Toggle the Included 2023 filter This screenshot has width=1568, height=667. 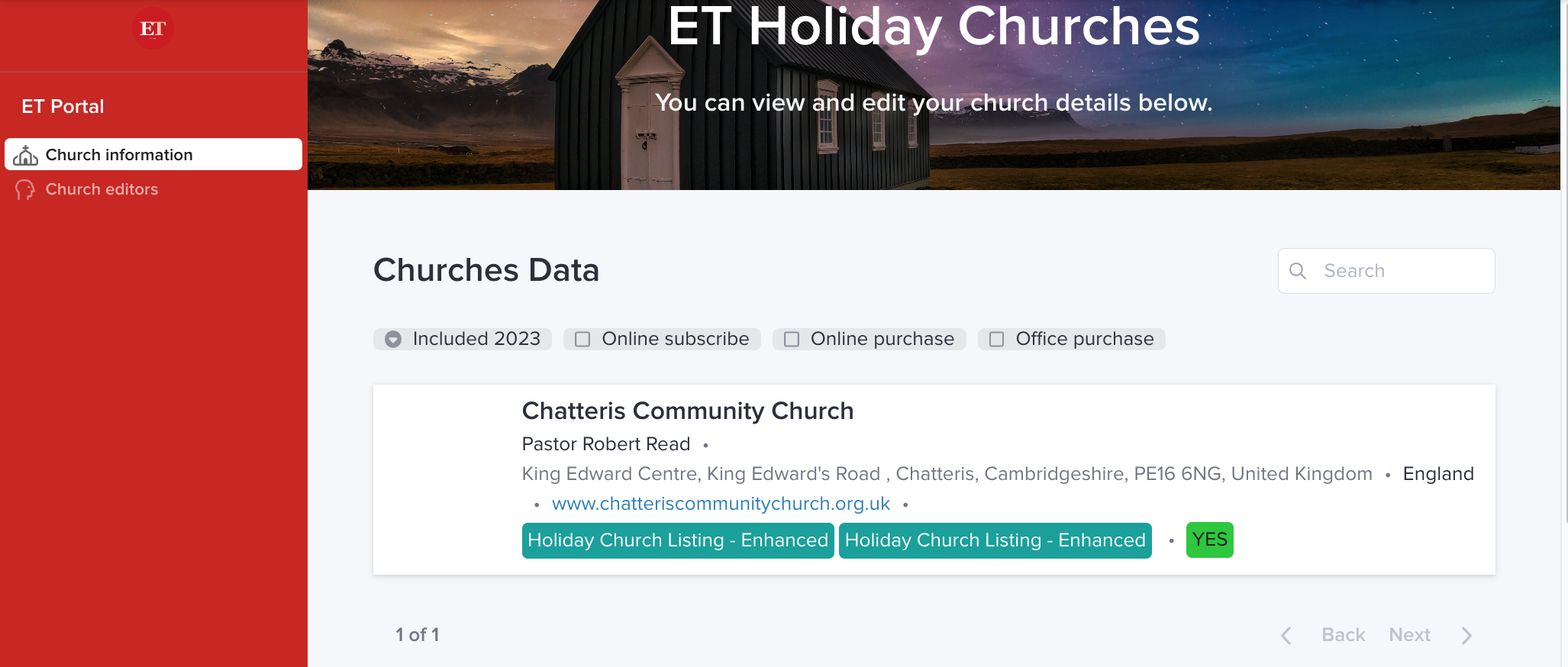393,340
